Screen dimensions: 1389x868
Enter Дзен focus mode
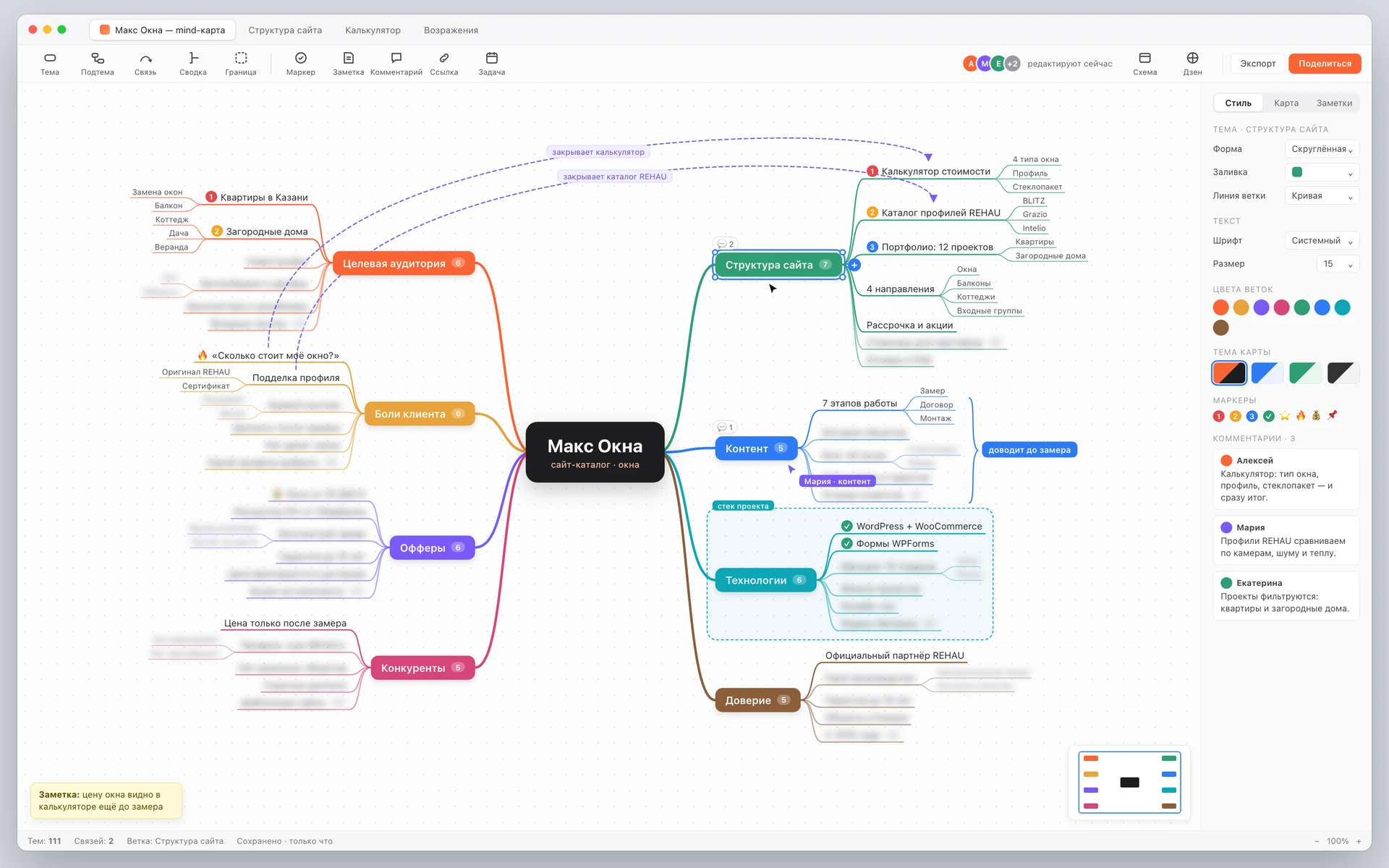tap(1193, 64)
